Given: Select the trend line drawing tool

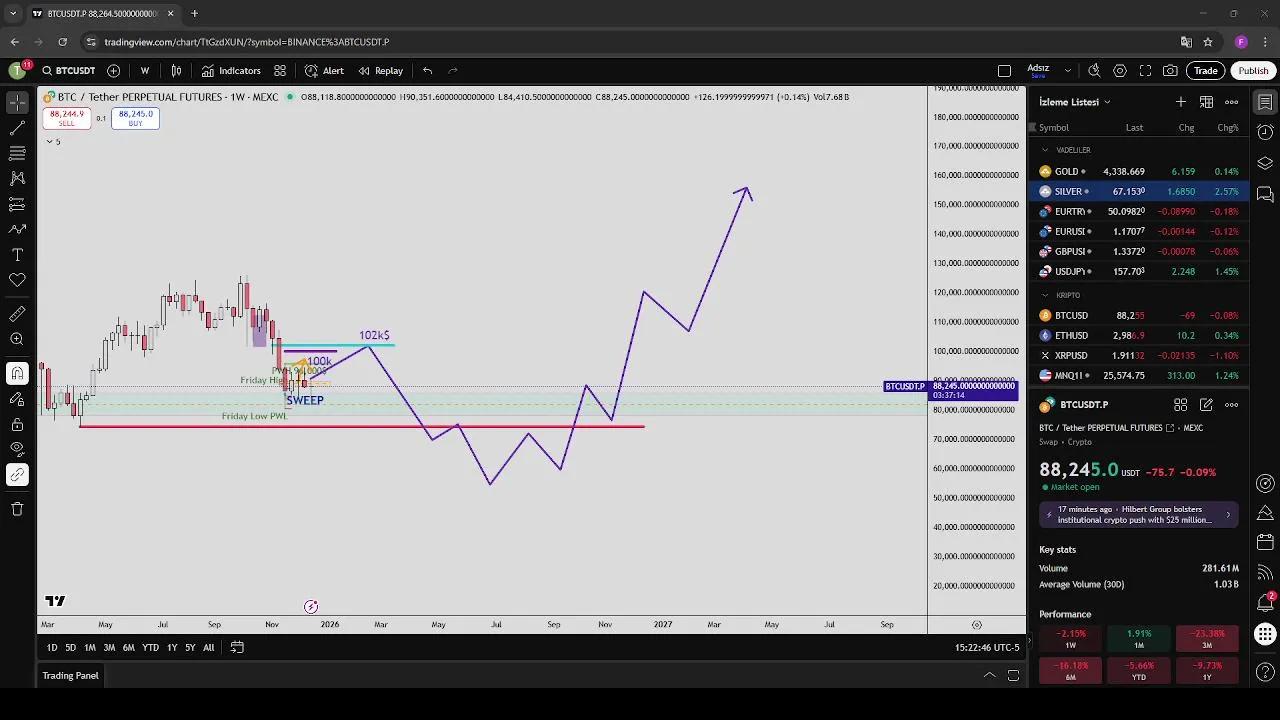Looking at the screenshot, I should [x=17, y=128].
